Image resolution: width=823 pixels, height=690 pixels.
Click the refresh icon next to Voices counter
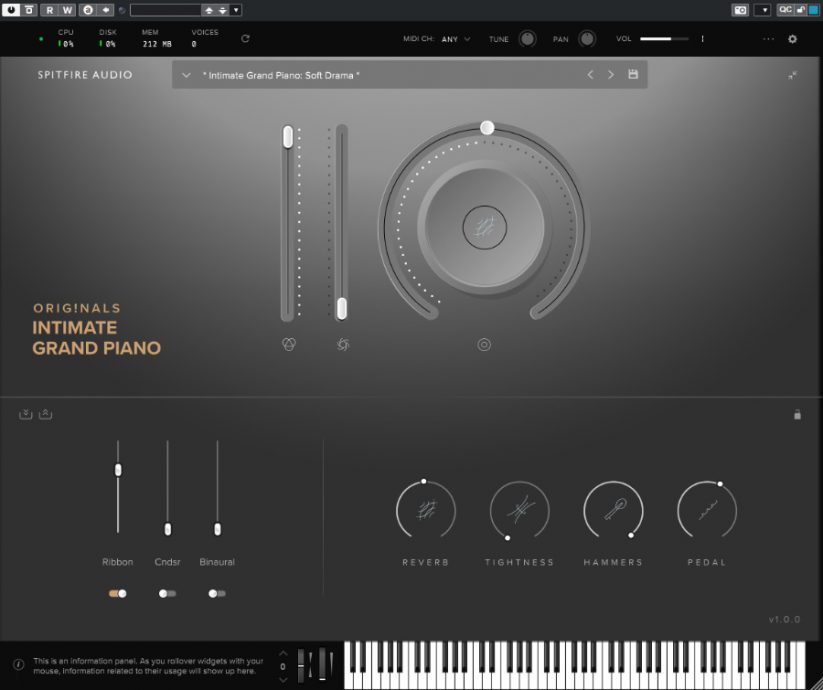[245, 39]
